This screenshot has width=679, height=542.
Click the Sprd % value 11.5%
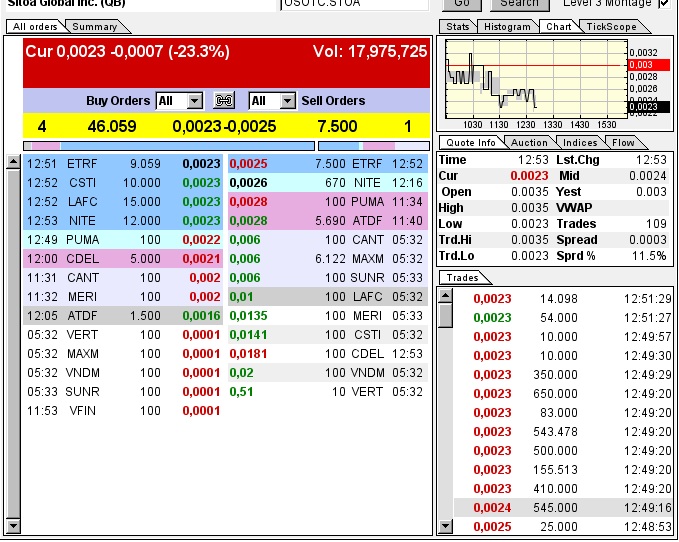[x=649, y=256]
